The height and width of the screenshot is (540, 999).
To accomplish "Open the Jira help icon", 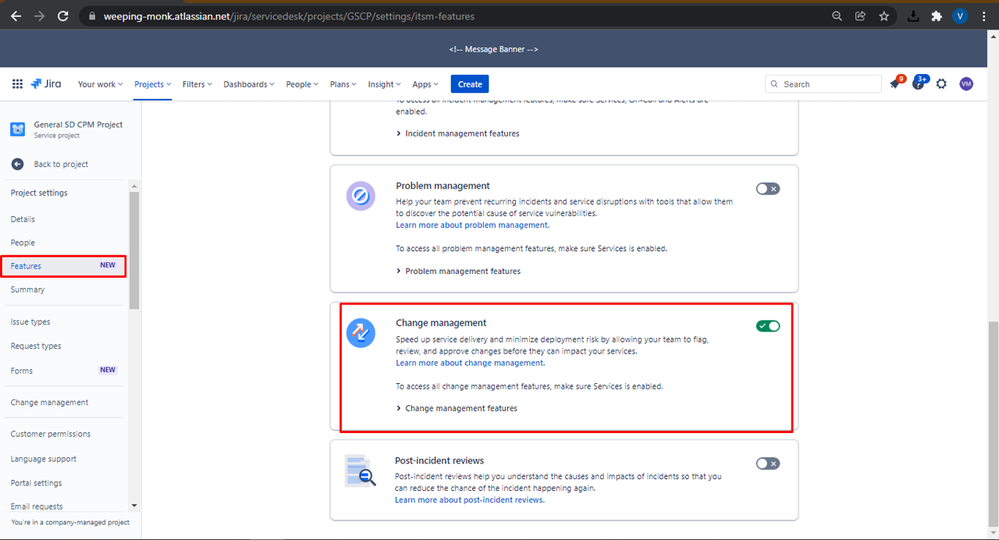I will (x=919, y=83).
